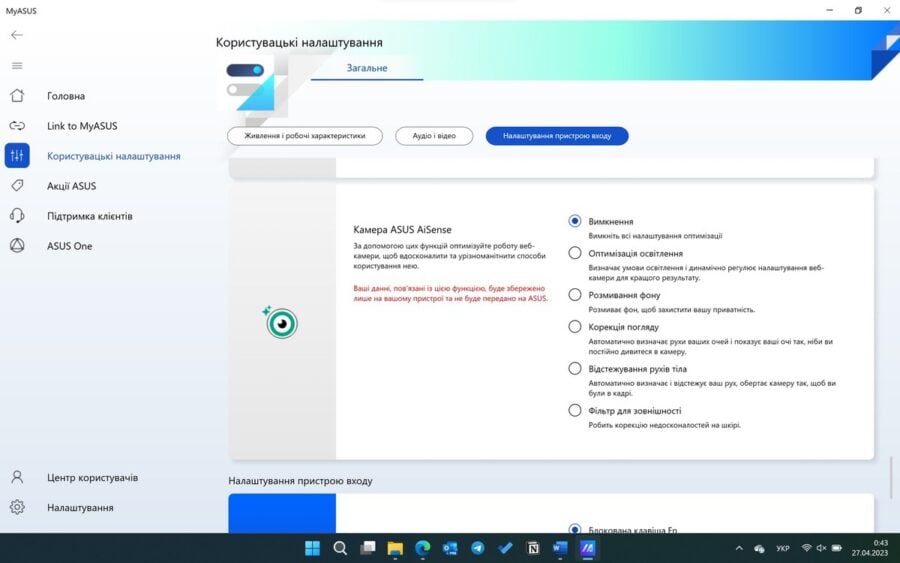
Task: Open Головна home icon
Action: 17,95
